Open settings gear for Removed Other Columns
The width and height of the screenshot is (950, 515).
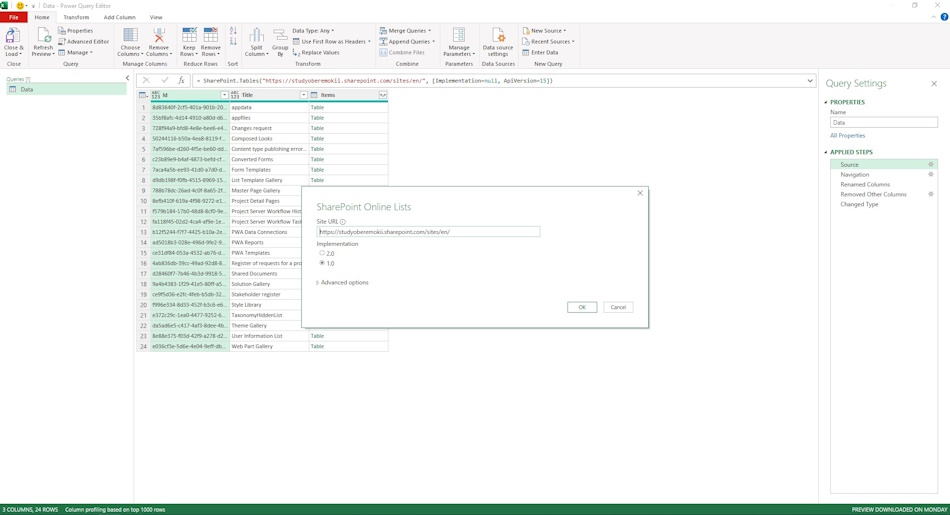point(931,194)
